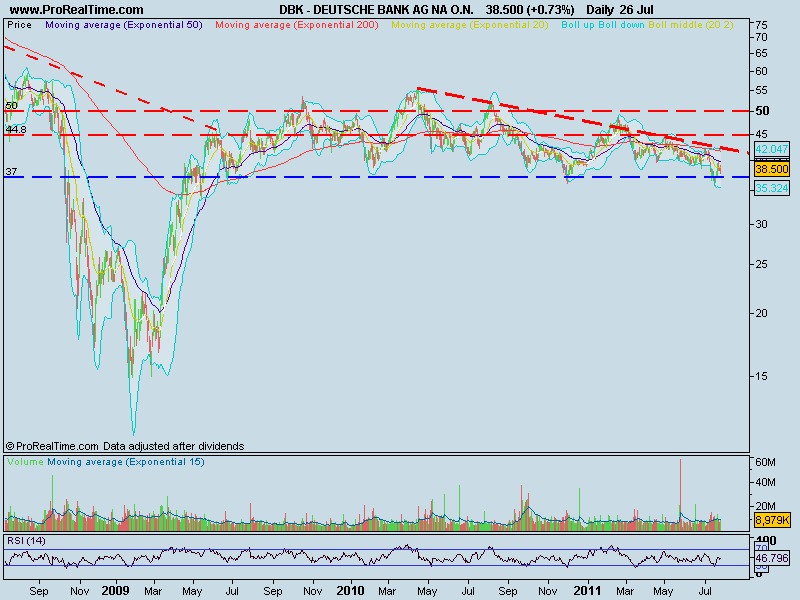Select Moving average (Exponential 20) legend
800x600 pixels.
(x=469, y=24)
